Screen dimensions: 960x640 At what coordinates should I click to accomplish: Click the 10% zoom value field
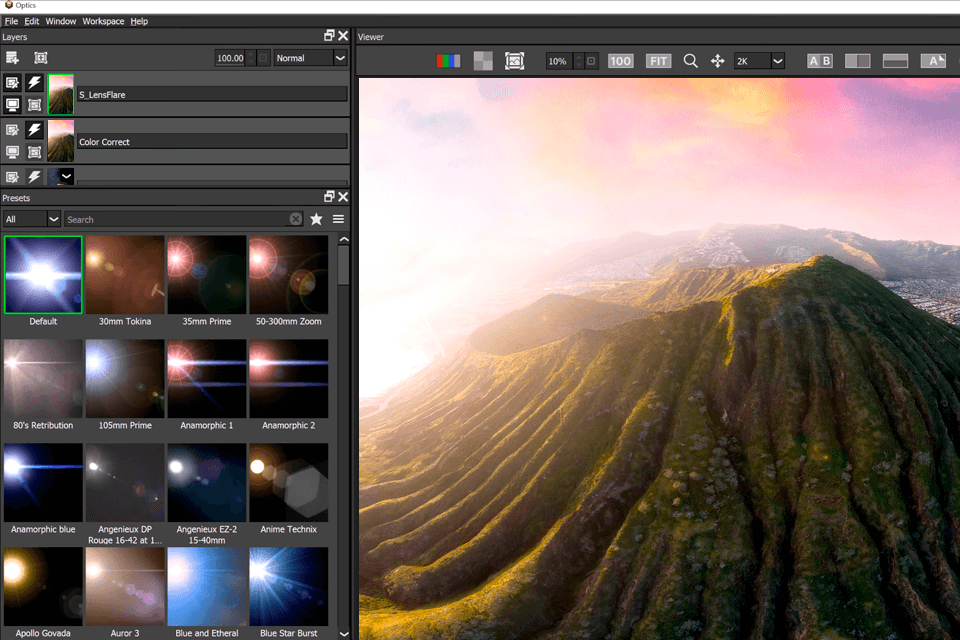[560, 61]
